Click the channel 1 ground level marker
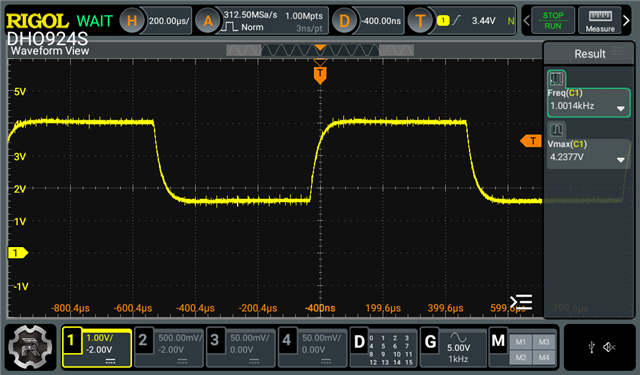This screenshot has height=375, width=640. point(18,253)
